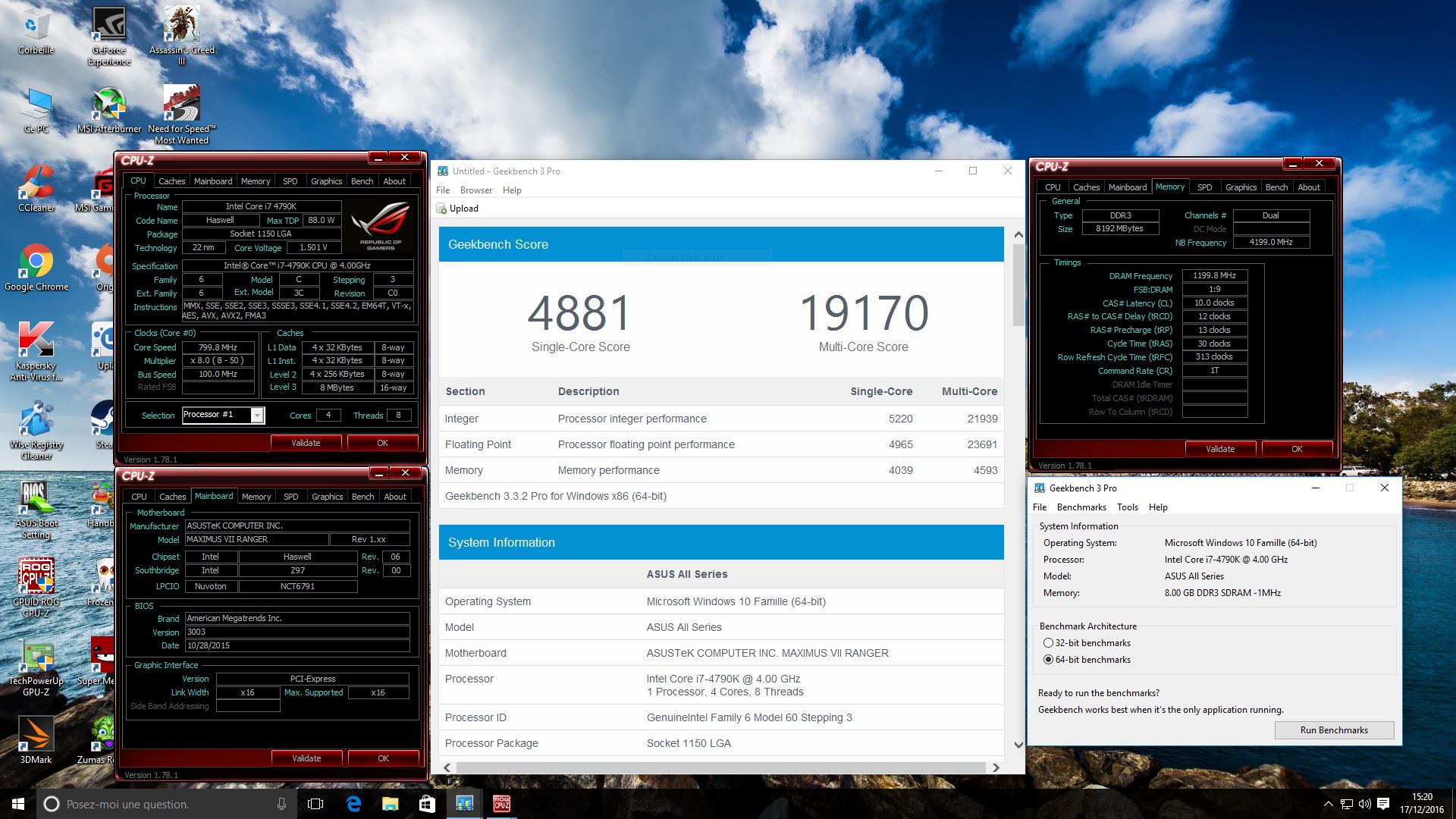Open the GeForce Experience desktop icon
Screen dimensions: 1456x819
[109, 36]
